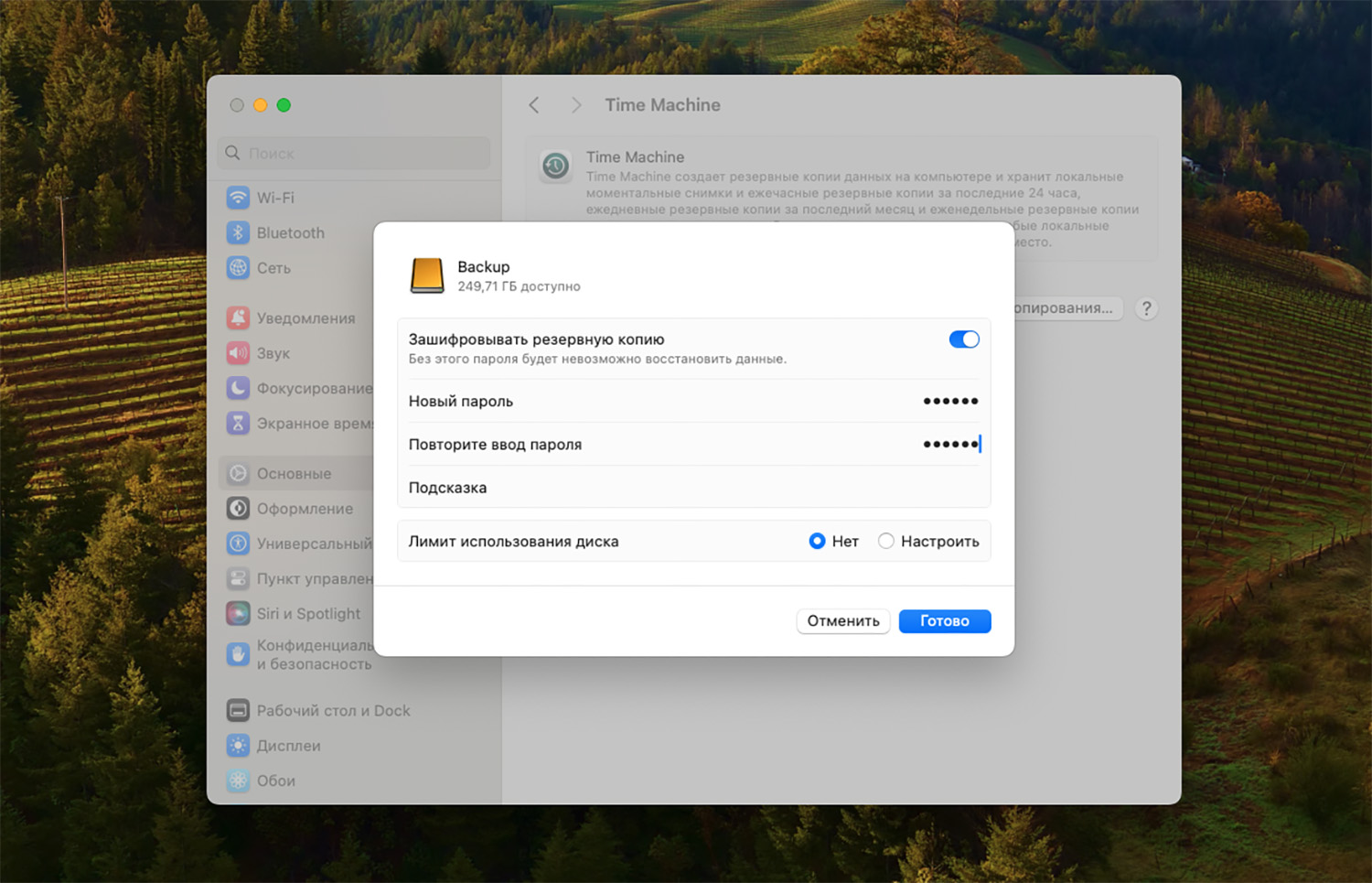Click the Пункт управления icon
1372x883 pixels.
coord(238,578)
